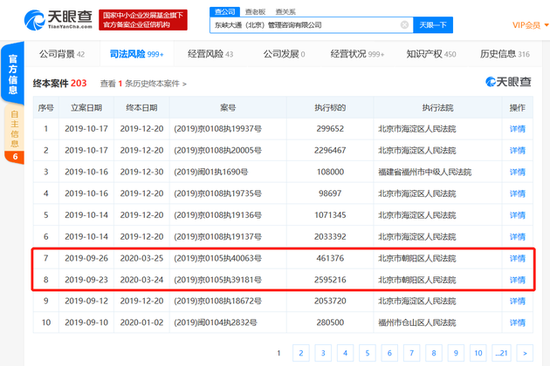Image resolution: width=550 pixels, height=366 pixels.
Task: Open 详情 for case row 7
Action: click(x=517, y=258)
